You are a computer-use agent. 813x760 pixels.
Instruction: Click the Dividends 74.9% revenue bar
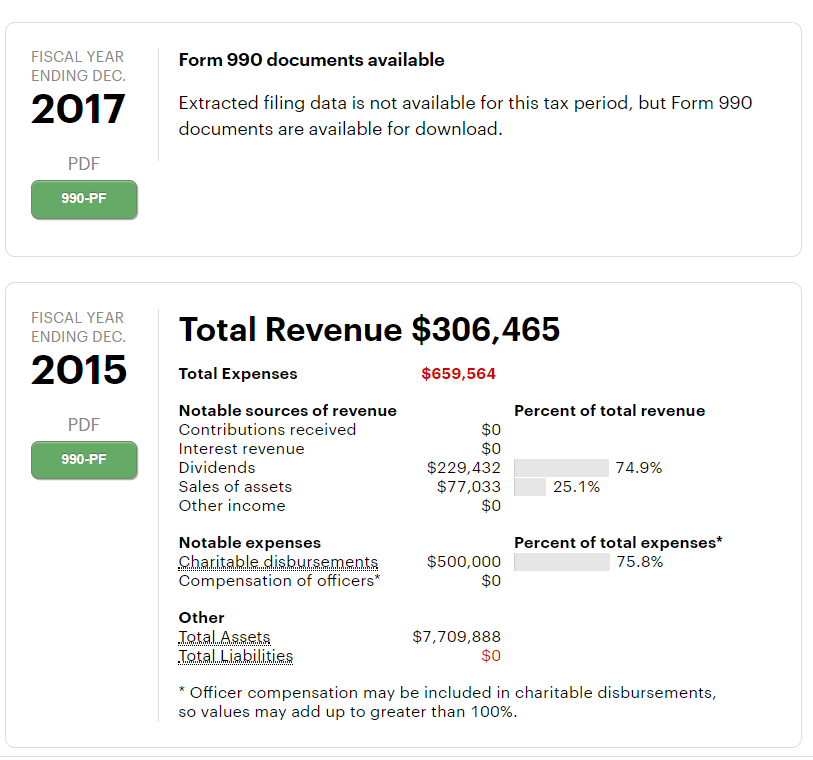[x=561, y=468]
